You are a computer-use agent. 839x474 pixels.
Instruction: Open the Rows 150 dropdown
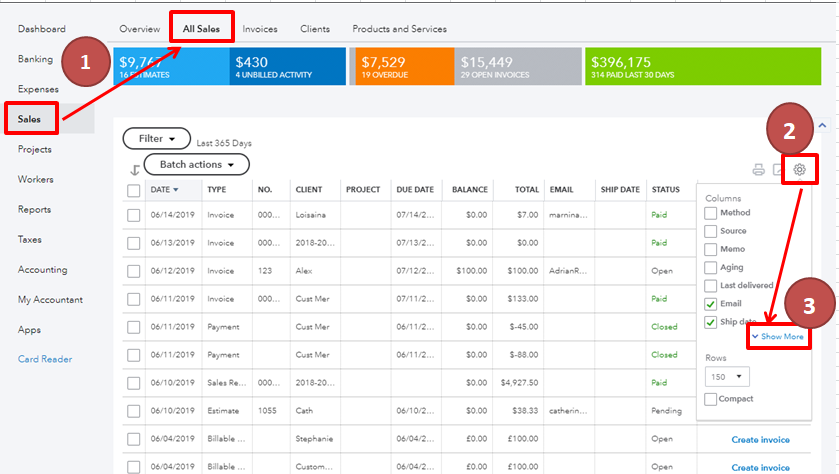click(x=727, y=377)
